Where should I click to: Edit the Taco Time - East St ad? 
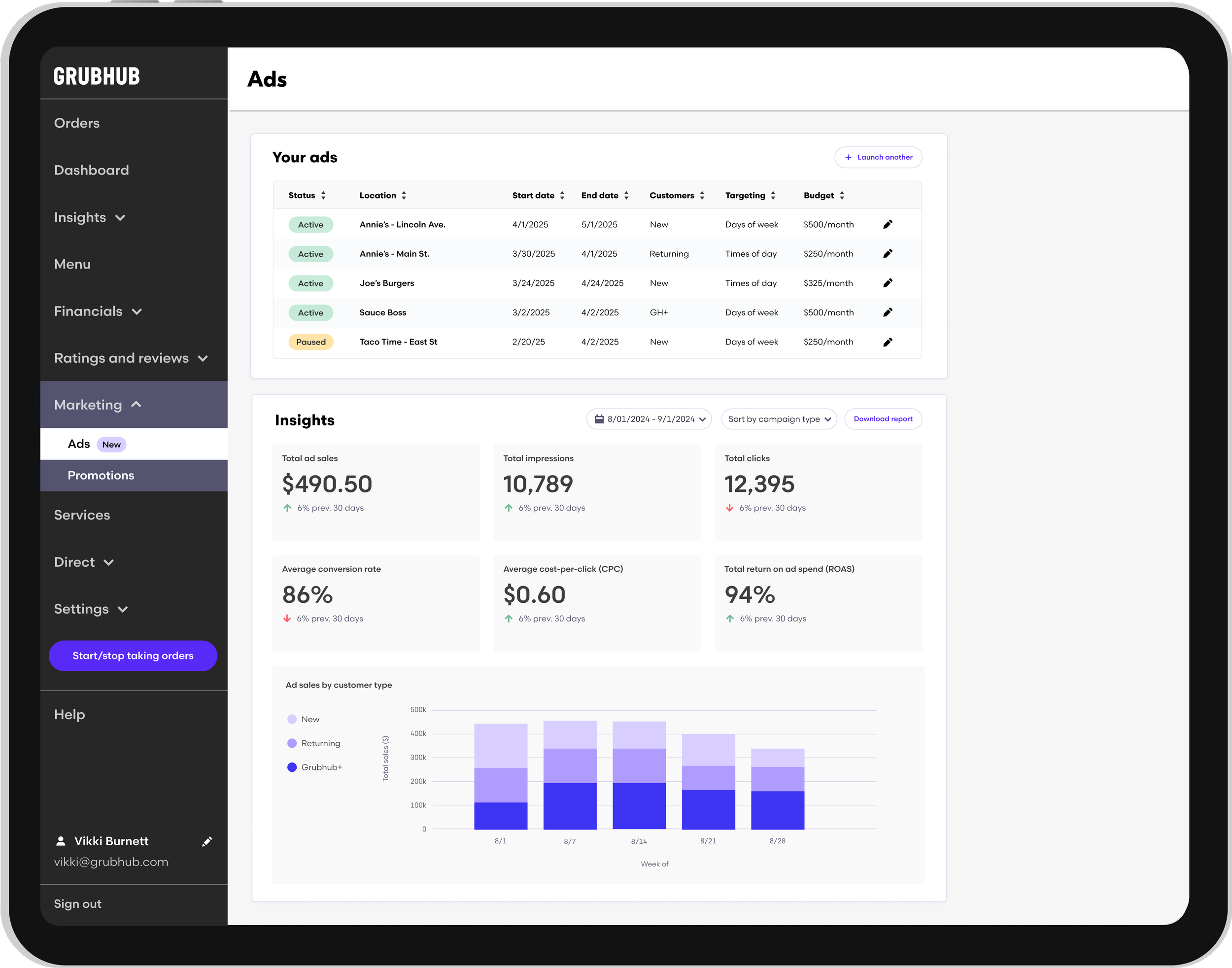(888, 342)
